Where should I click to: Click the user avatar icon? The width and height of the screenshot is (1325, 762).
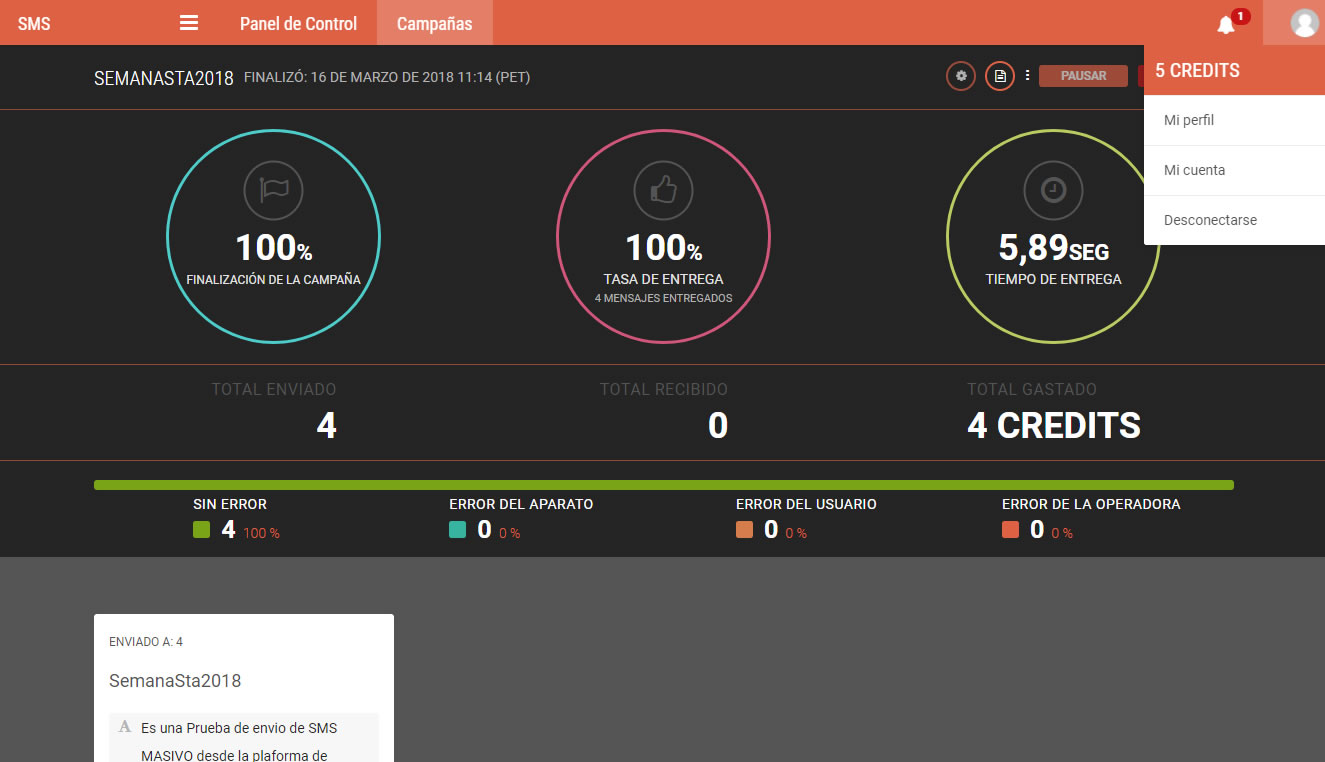[1304, 23]
